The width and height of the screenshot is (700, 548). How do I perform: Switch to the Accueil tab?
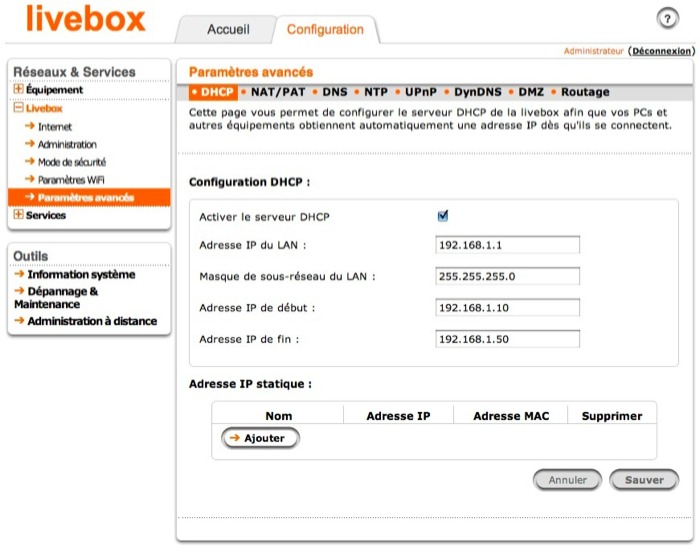click(228, 29)
